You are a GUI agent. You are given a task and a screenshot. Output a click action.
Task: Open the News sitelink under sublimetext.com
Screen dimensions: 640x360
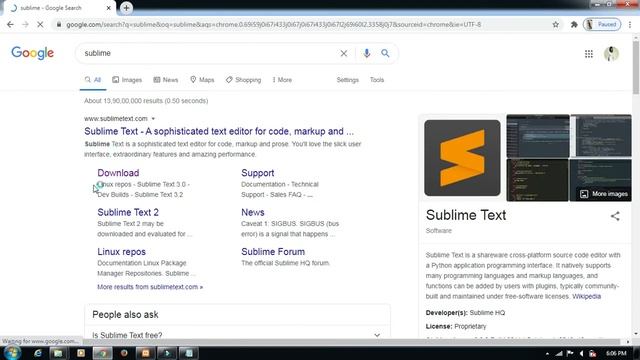pos(253,212)
